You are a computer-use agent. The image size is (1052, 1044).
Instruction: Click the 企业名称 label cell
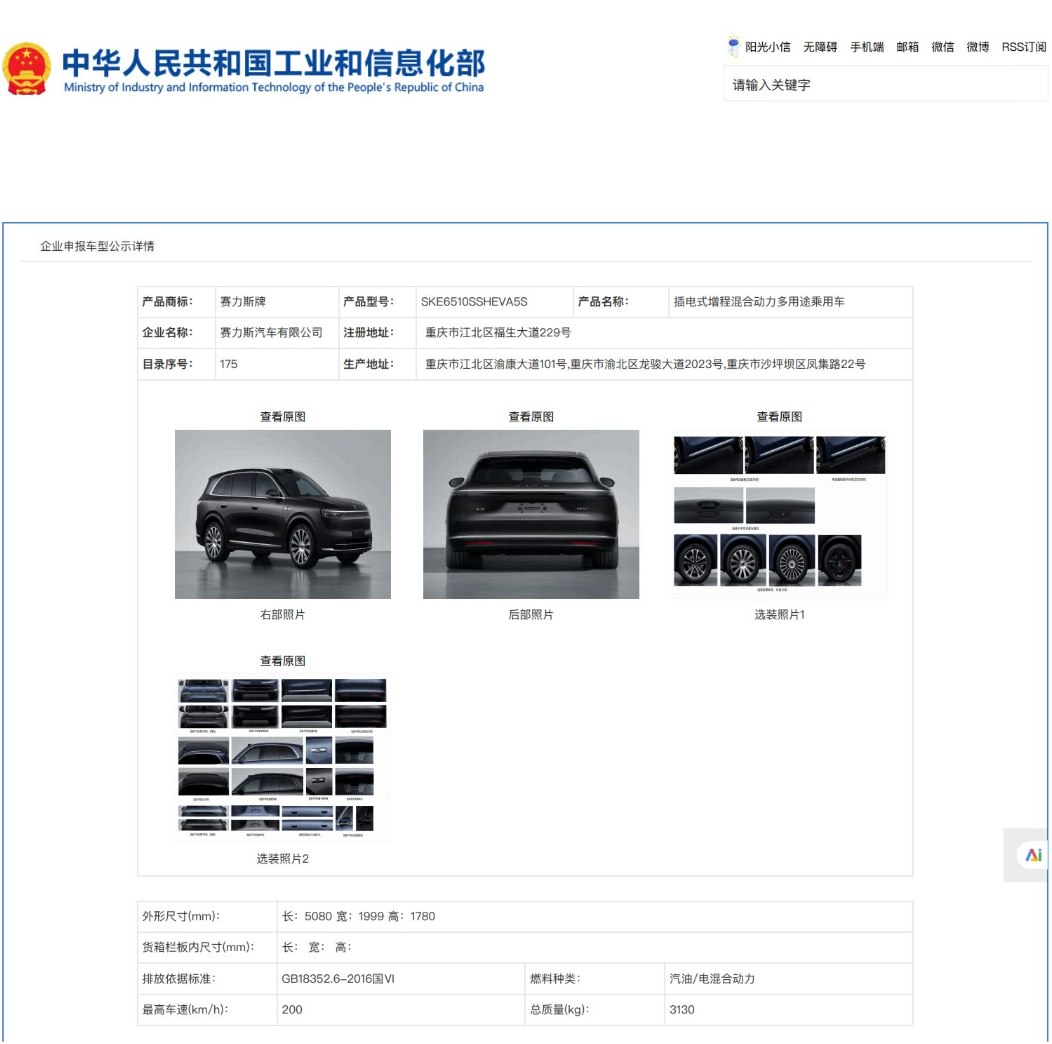(176, 333)
